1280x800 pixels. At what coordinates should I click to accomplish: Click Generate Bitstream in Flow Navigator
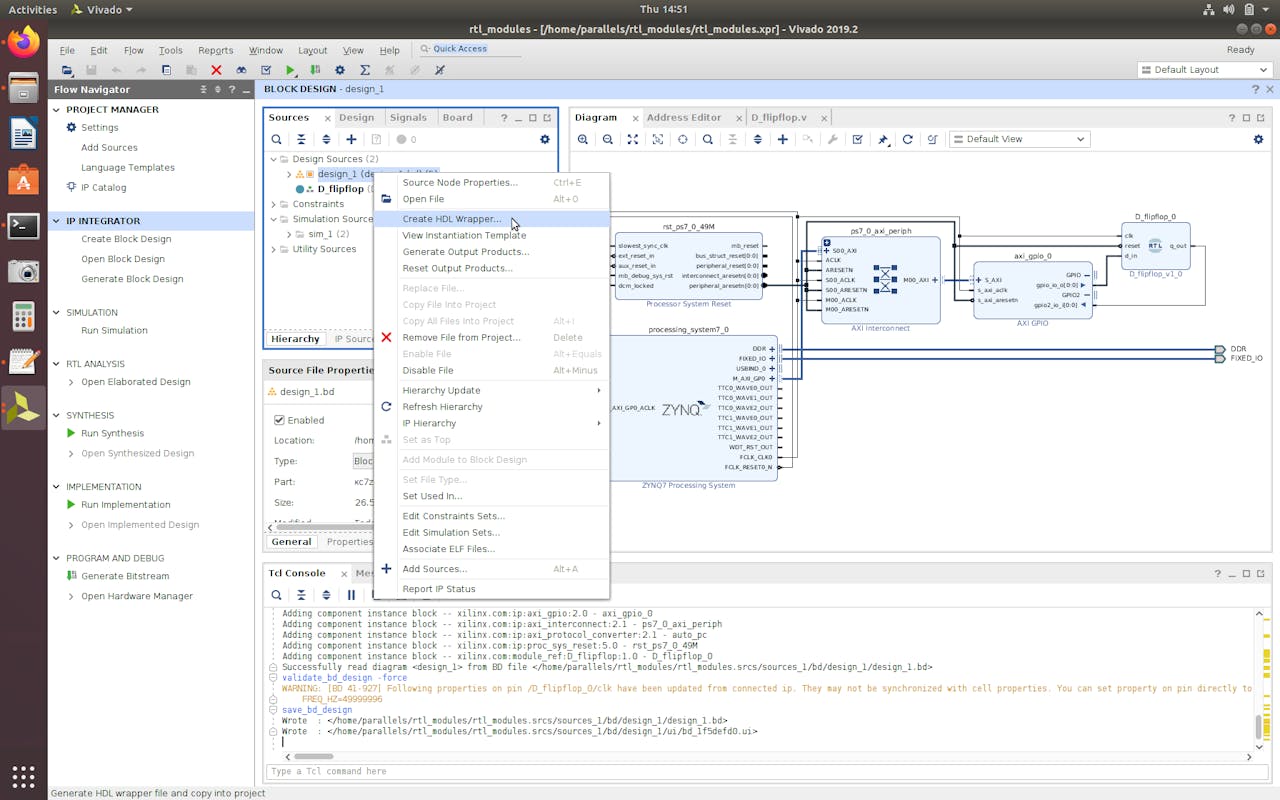(125, 576)
